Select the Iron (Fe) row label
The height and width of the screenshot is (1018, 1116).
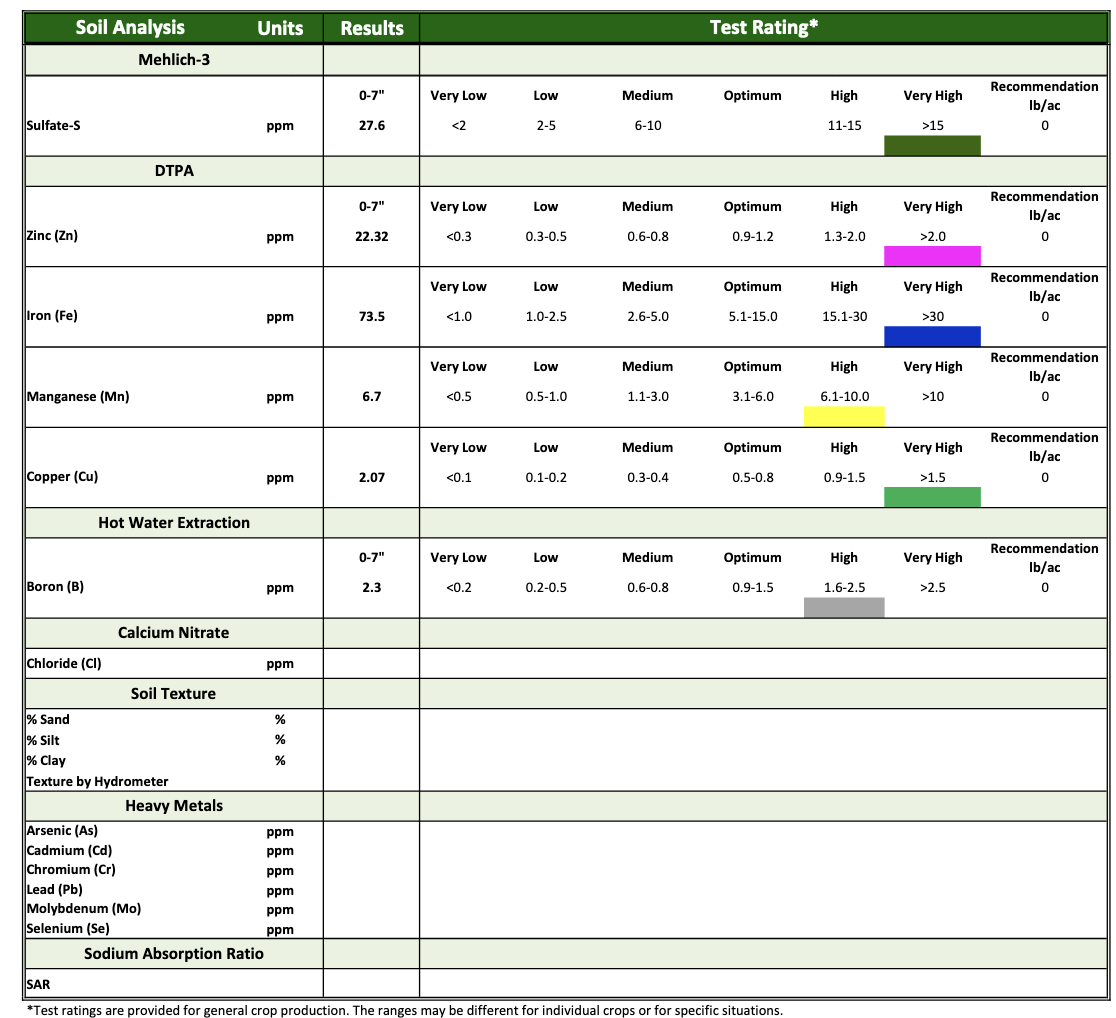(52, 315)
